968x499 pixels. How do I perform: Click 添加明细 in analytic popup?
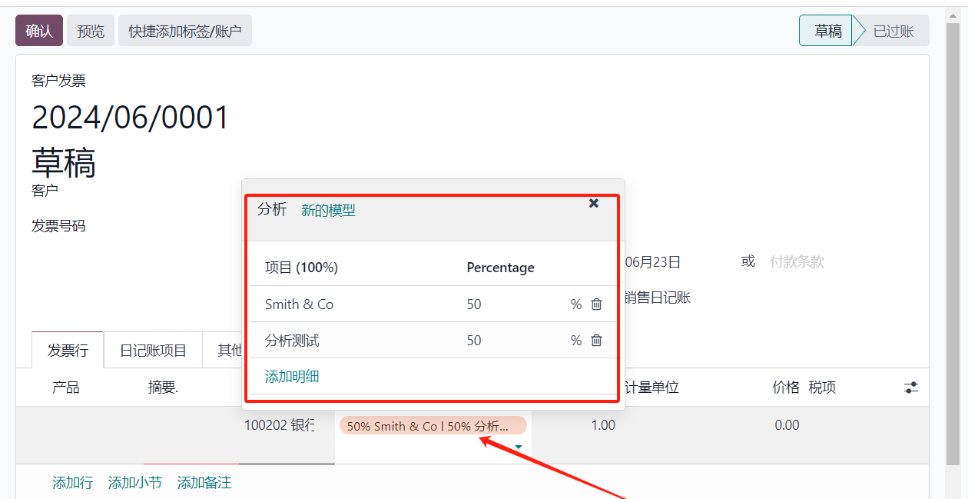pos(292,376)
